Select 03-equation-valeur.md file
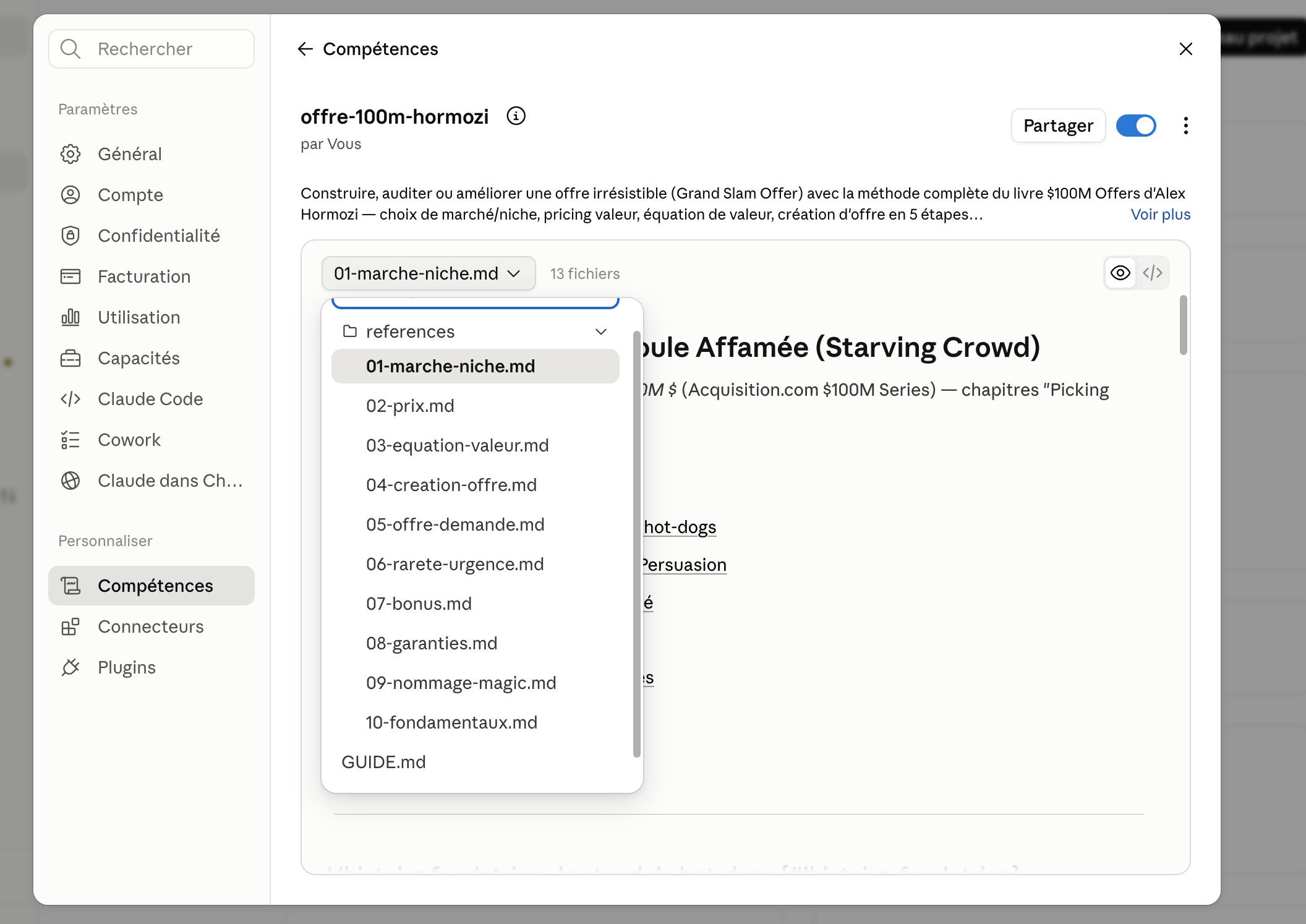The image size is (1306, 924). pos(475,445)
